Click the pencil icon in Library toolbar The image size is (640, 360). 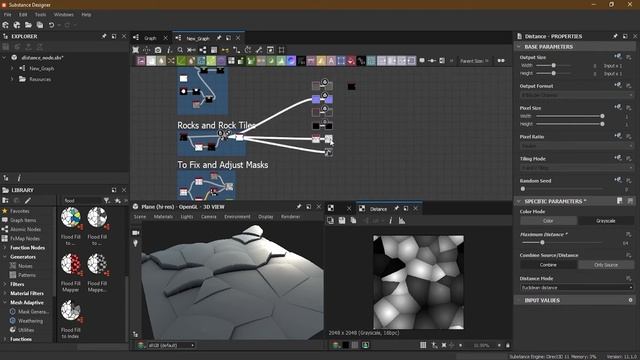click(x=27, y=200)
